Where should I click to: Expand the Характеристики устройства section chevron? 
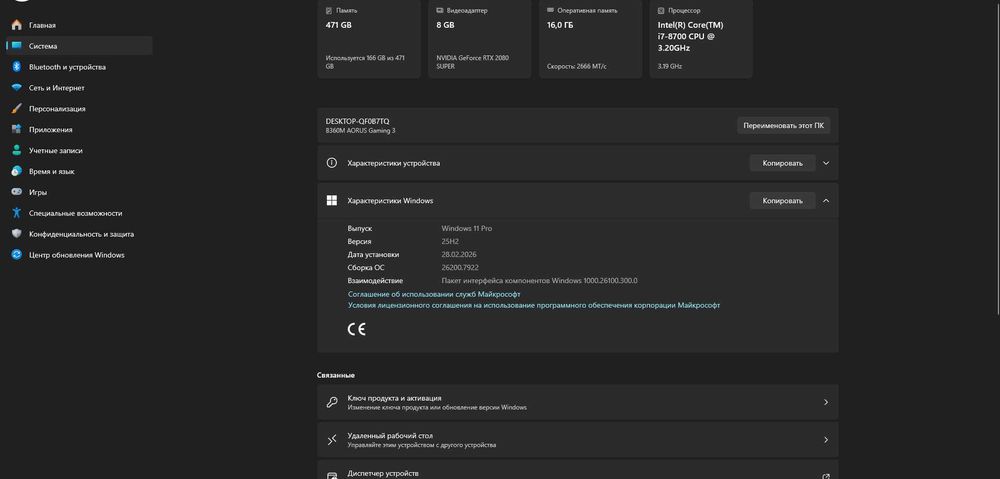coord(826,163)
